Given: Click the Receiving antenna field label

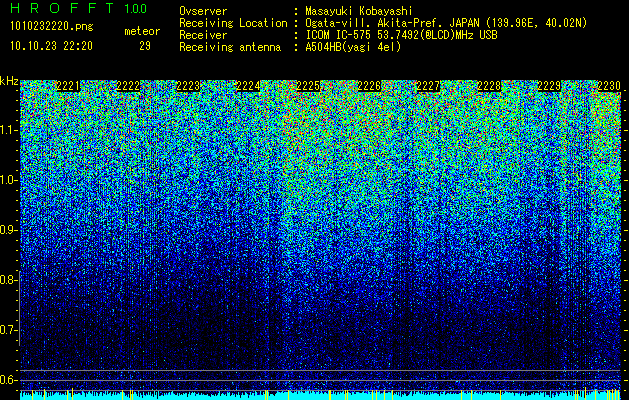Looking at the screenshot, I should (230, 47).
